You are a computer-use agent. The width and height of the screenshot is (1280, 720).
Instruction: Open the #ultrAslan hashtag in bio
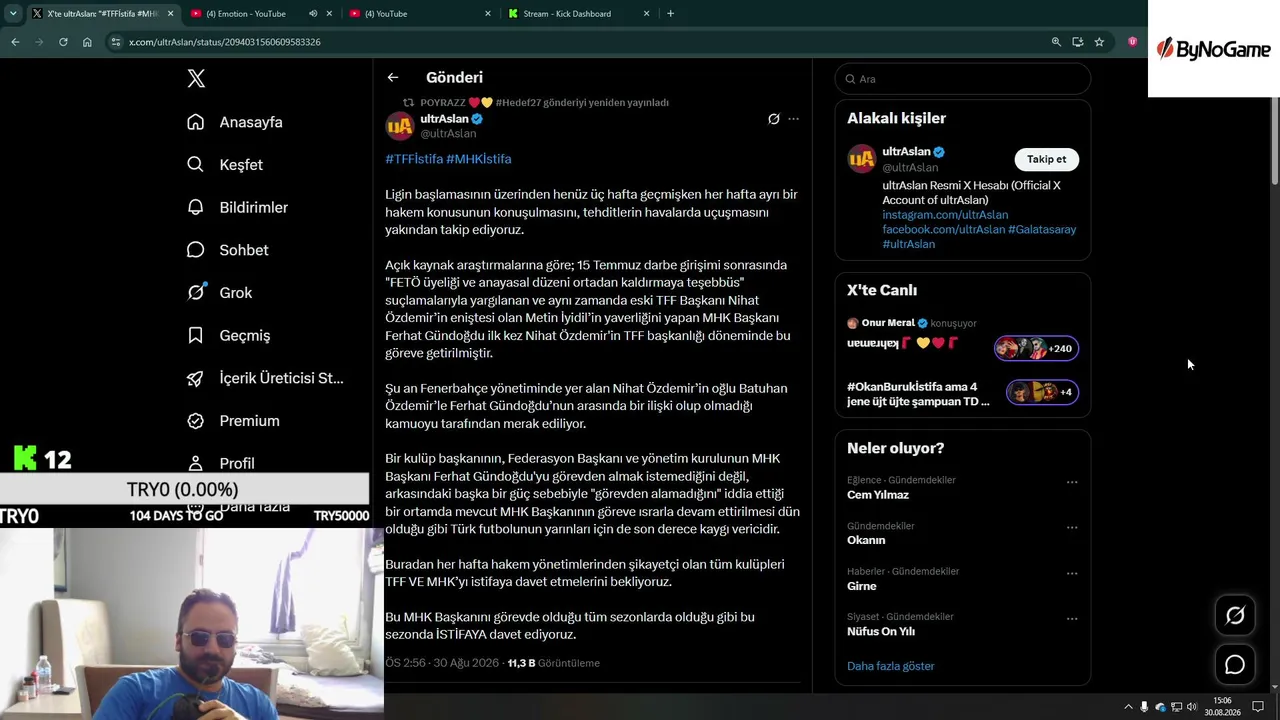click(908, 244)
